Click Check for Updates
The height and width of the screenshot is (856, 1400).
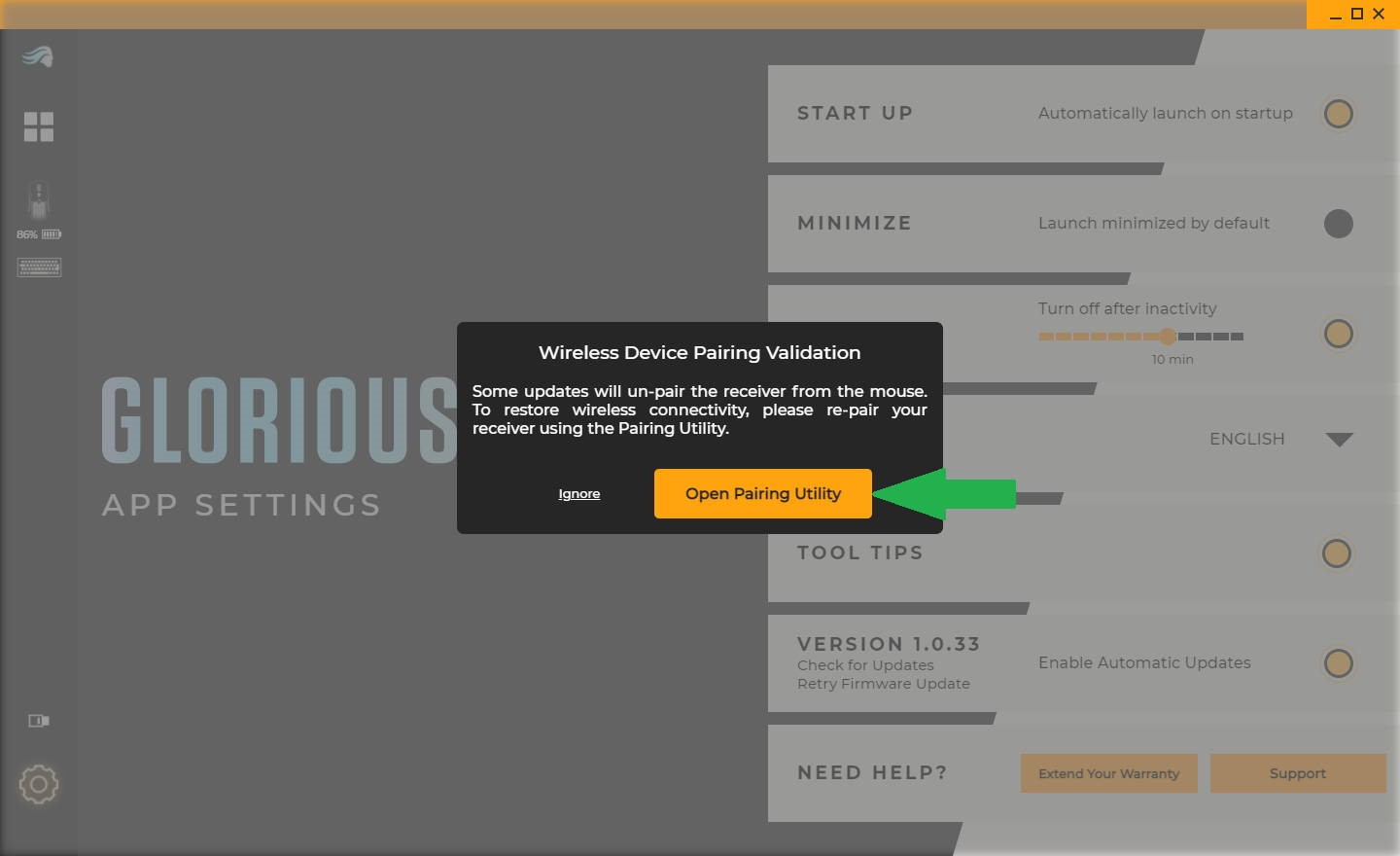(865, 665)
